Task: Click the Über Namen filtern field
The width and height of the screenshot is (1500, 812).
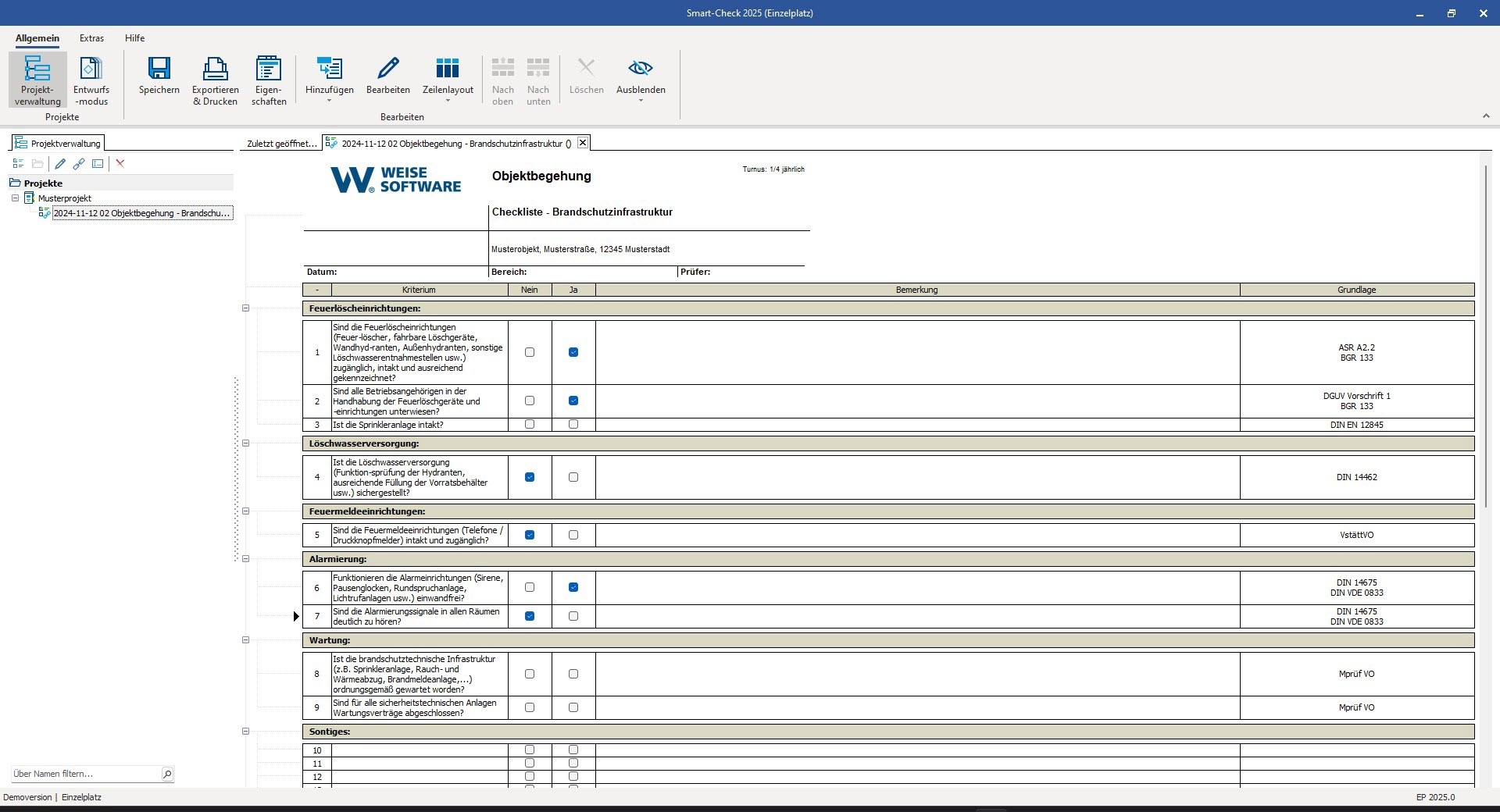Action: (85, 774)
